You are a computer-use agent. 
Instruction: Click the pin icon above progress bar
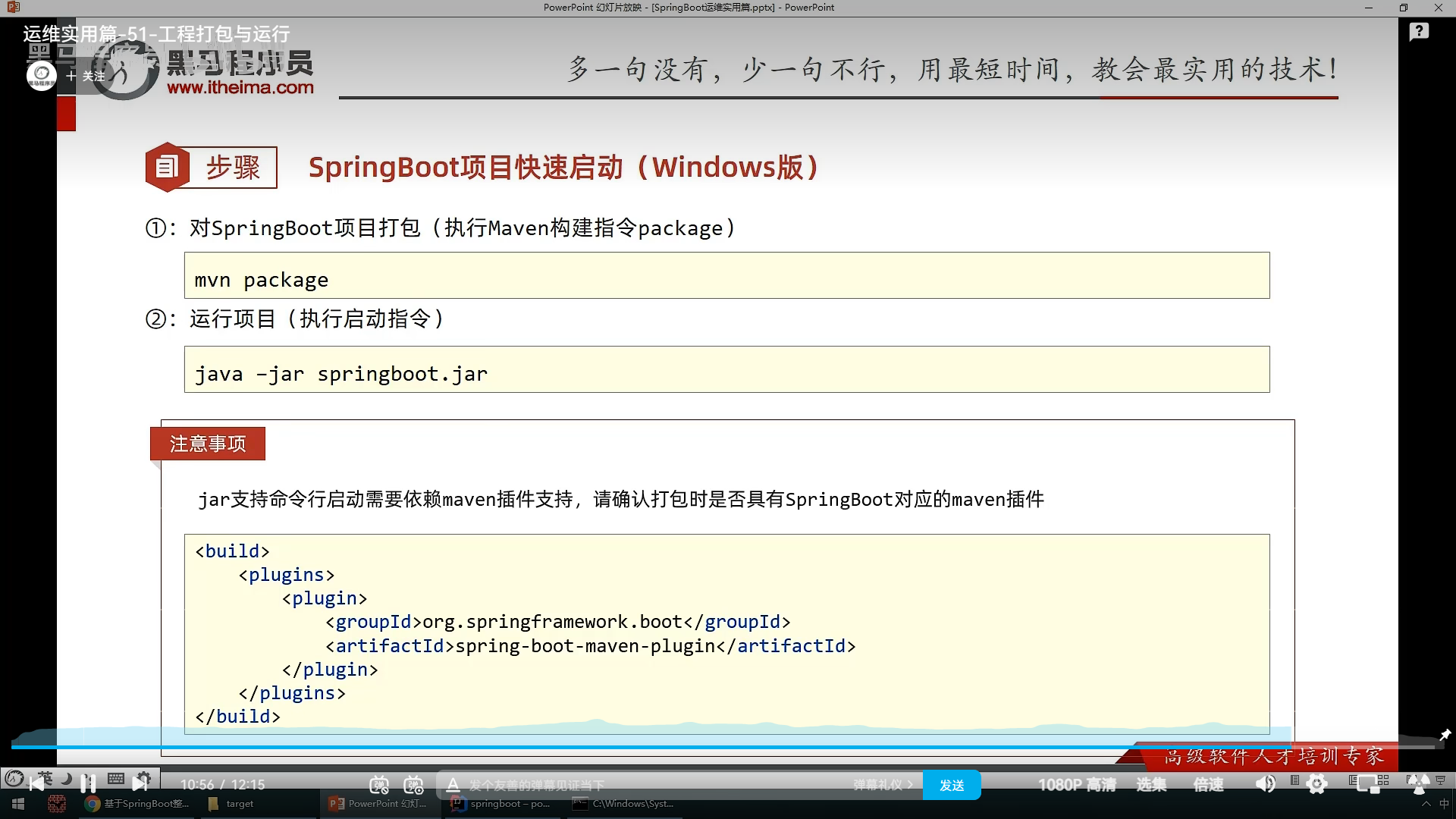point(1445,734)
